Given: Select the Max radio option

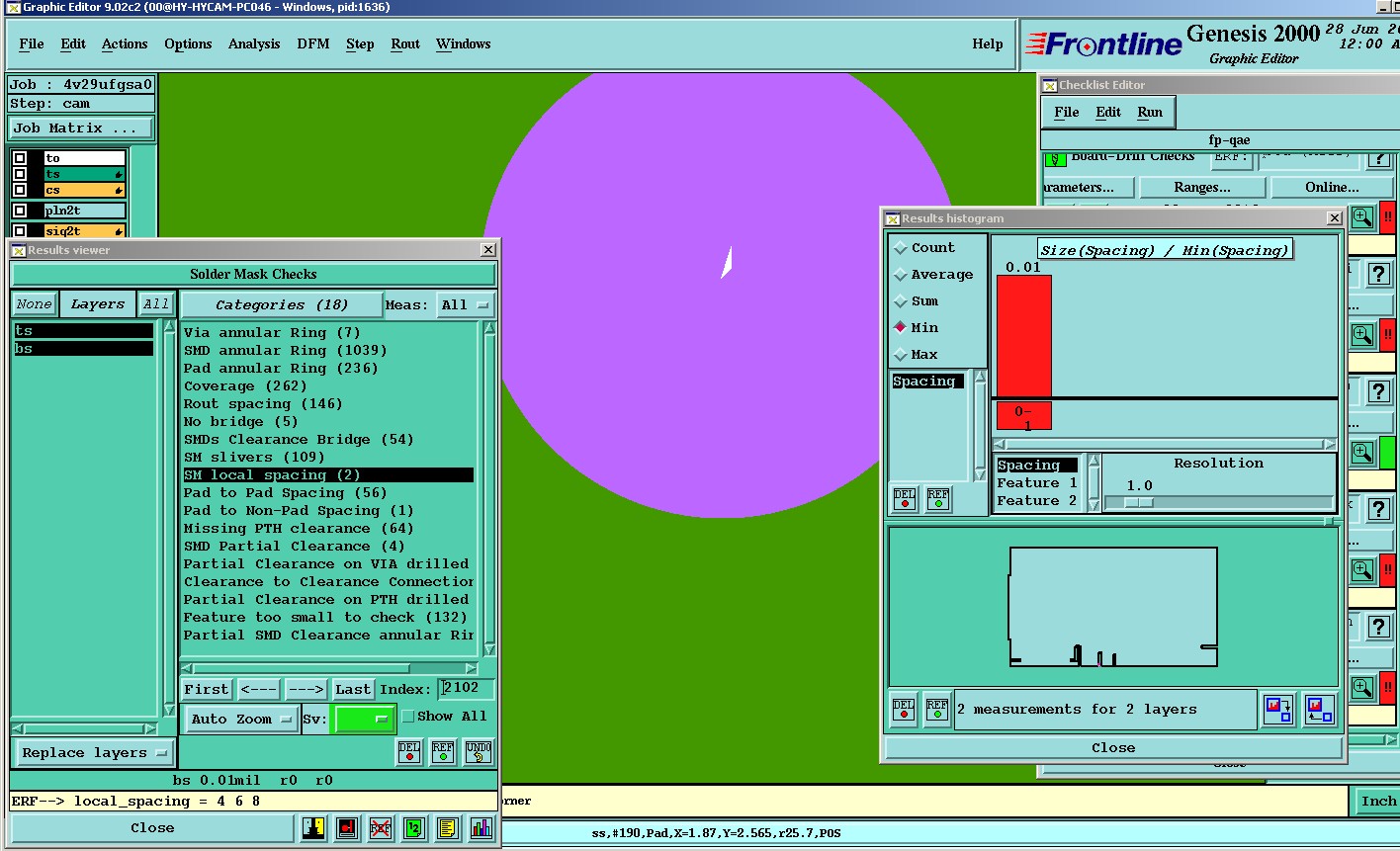Looking at the screenshot, I should [901, 355].
